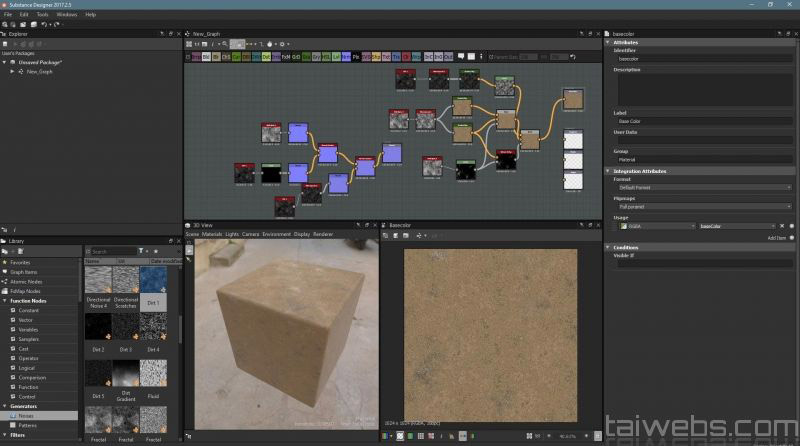This screenshot has height=446, width=800.
Task: Add a Blend node from the node bar
Action: coord(206,57)
